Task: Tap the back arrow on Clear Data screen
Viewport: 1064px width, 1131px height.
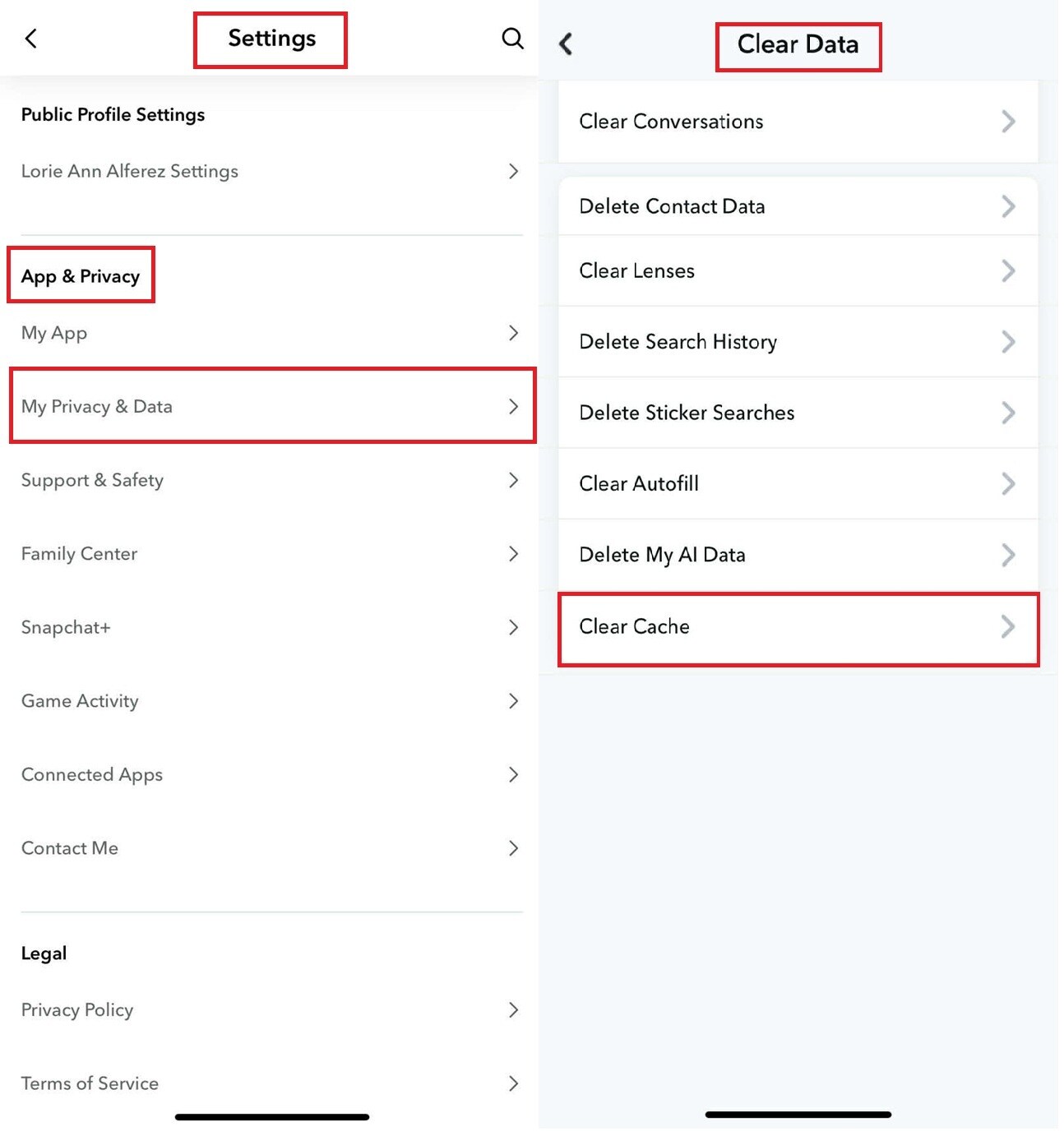Action: pyautogui.click(x=566, y=44)
